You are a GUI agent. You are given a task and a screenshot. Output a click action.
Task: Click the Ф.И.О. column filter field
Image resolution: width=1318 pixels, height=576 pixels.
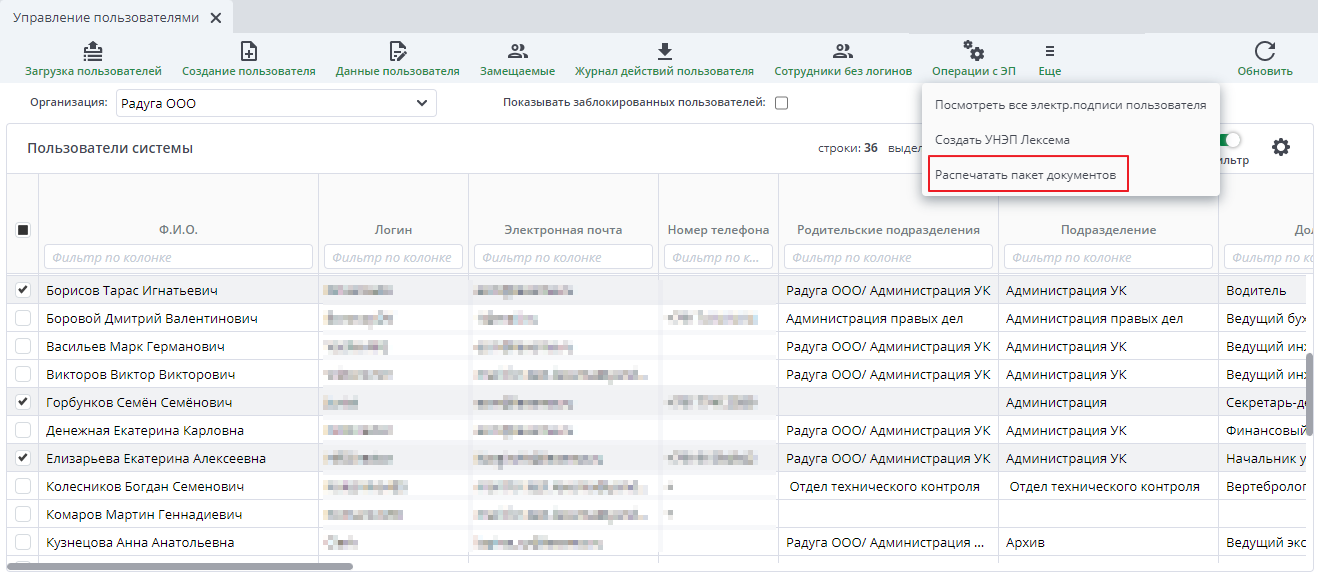[x=178, y=257]
